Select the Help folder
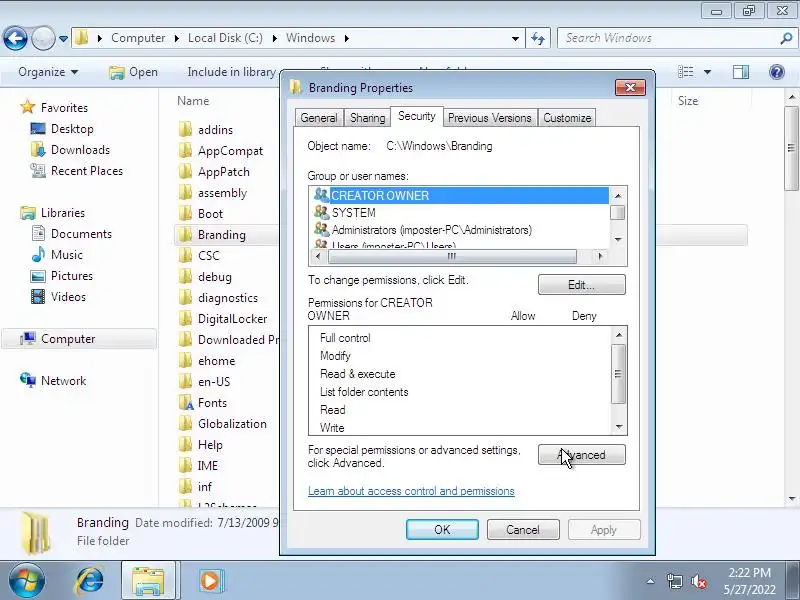800x600 pixels. (x=201, y=444)
